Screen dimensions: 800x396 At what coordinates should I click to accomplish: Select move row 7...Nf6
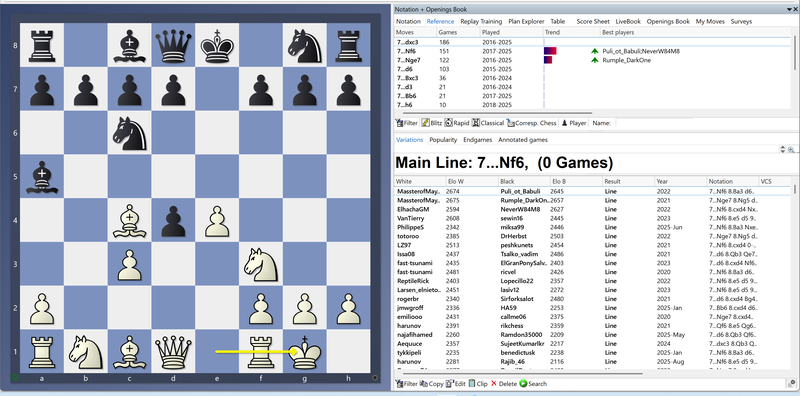594,51
